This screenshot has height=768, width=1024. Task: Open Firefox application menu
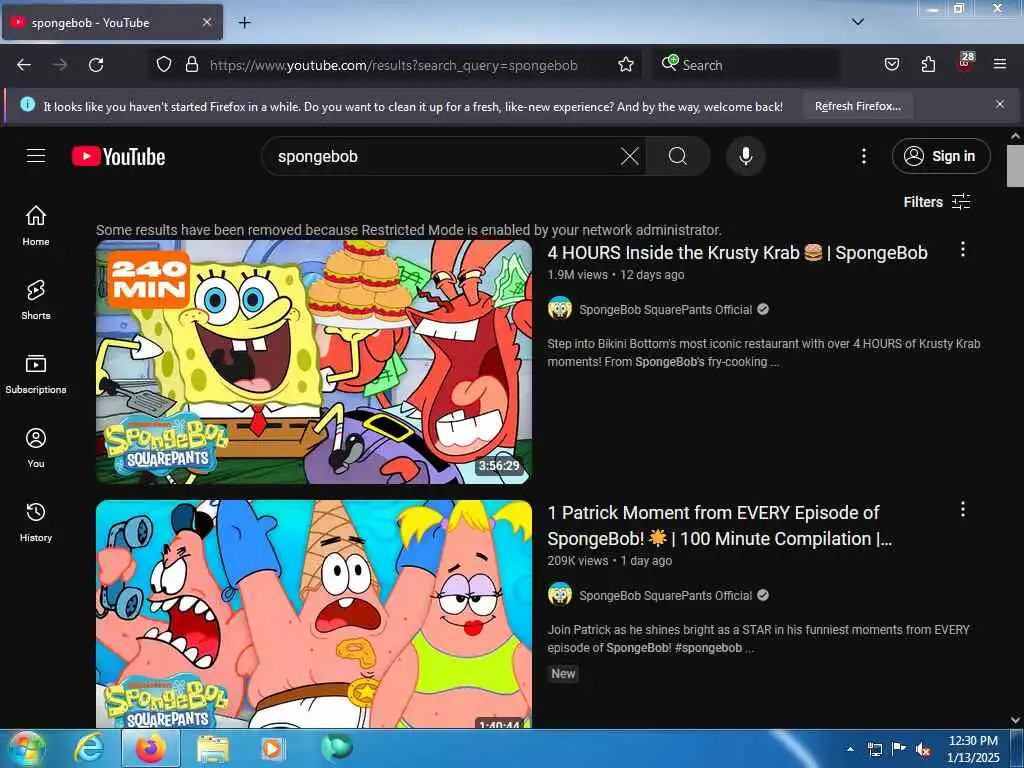[1000, 64]
